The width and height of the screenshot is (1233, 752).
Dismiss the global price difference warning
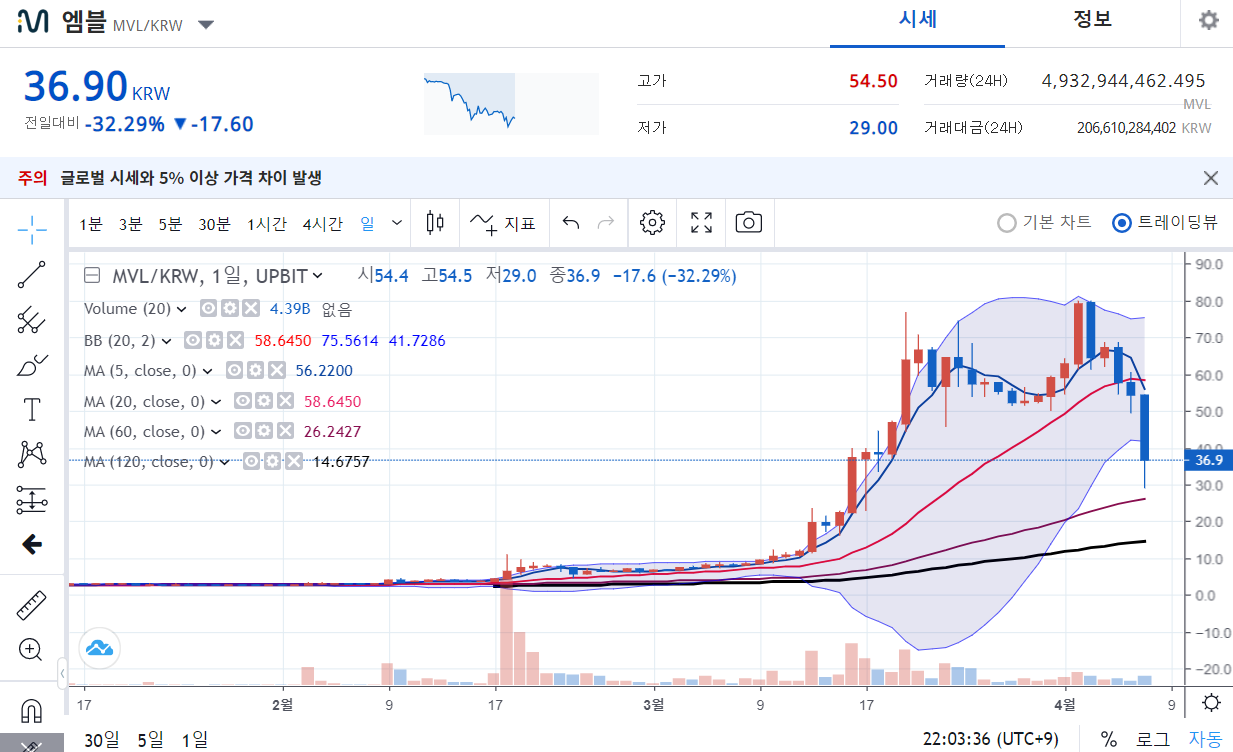(x=1211, y=178)
